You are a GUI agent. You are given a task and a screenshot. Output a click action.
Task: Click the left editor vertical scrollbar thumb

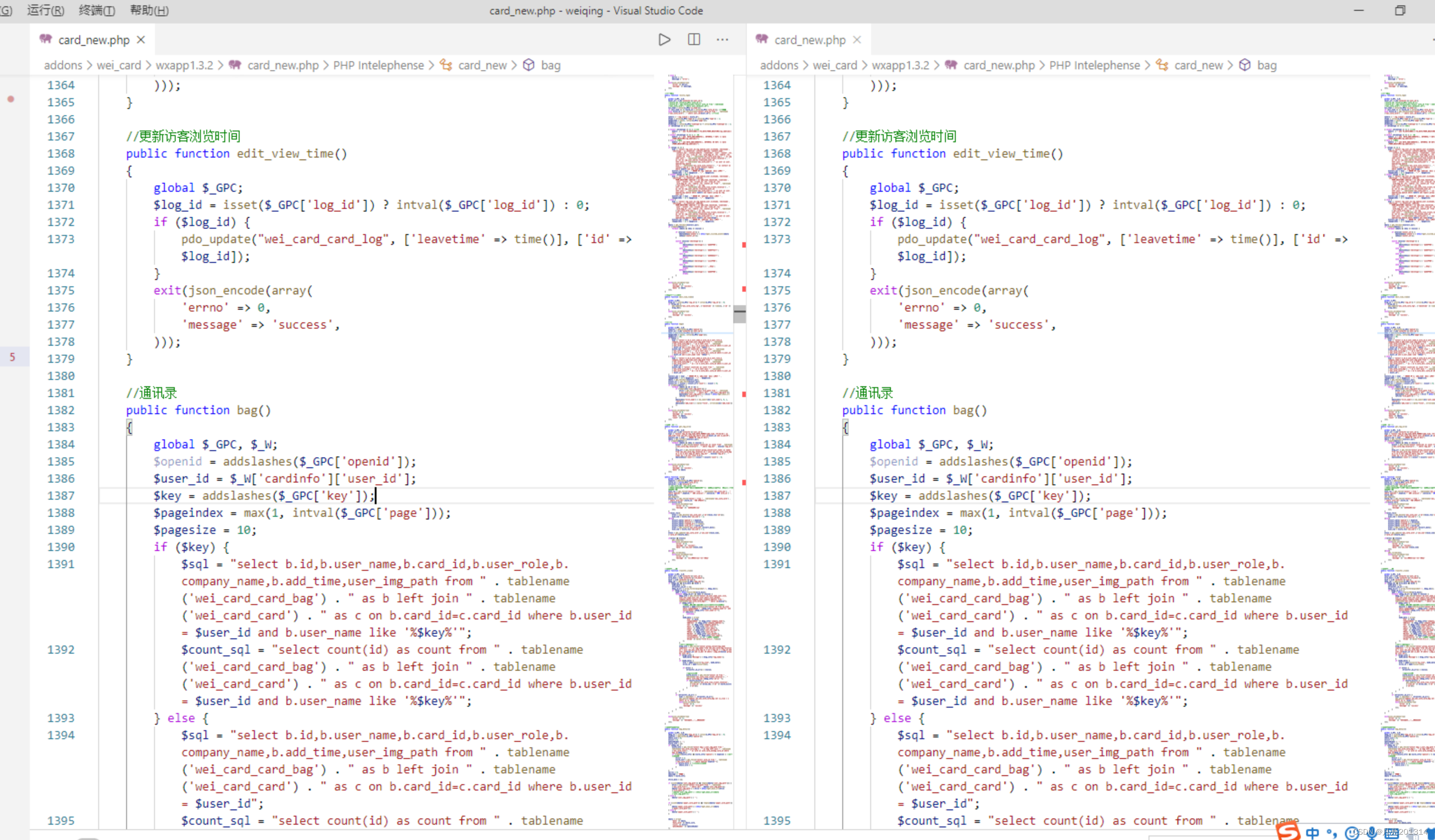click(740, 314)
